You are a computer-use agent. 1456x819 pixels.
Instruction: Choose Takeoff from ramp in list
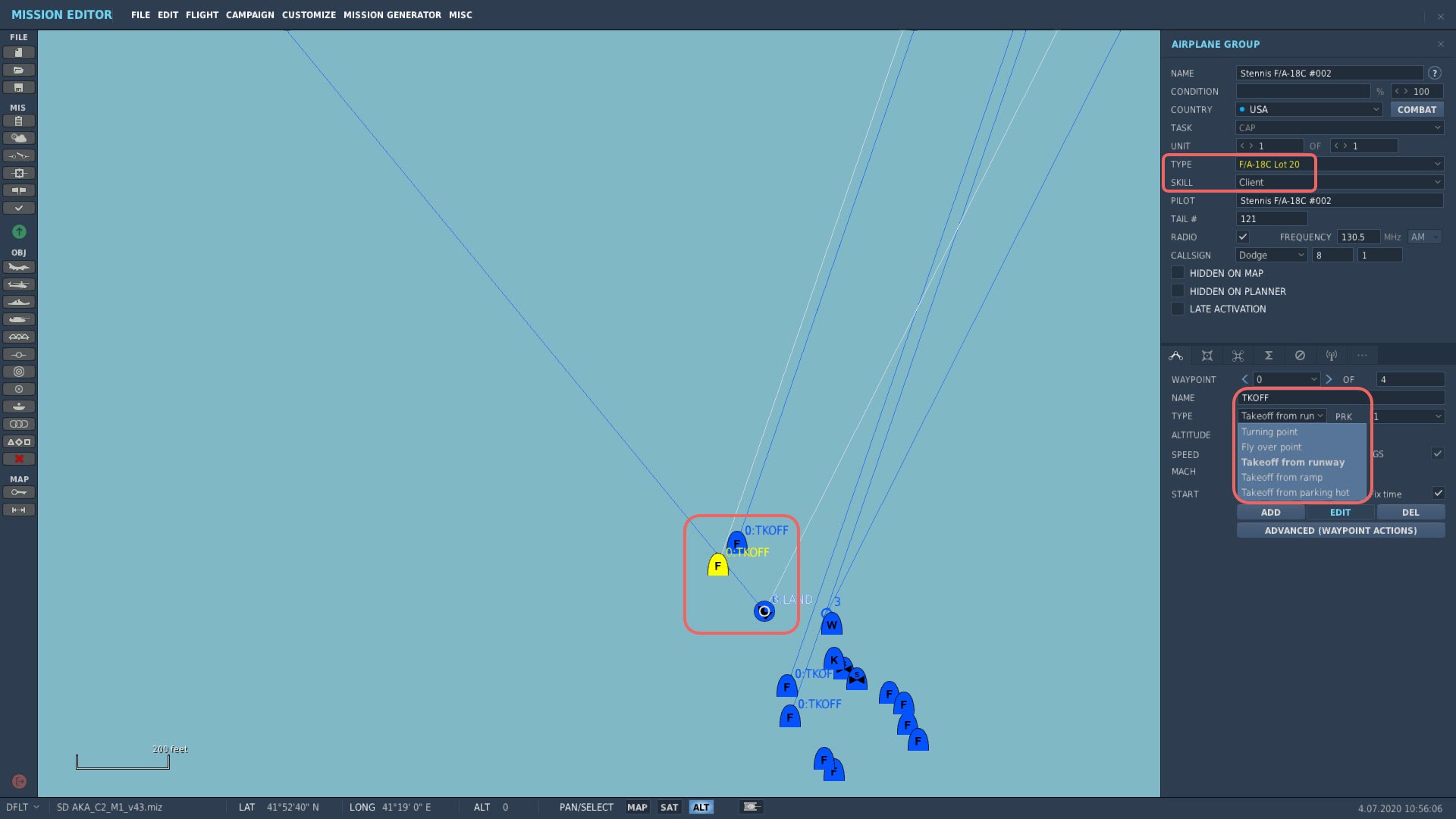(x=1282, y=477)
